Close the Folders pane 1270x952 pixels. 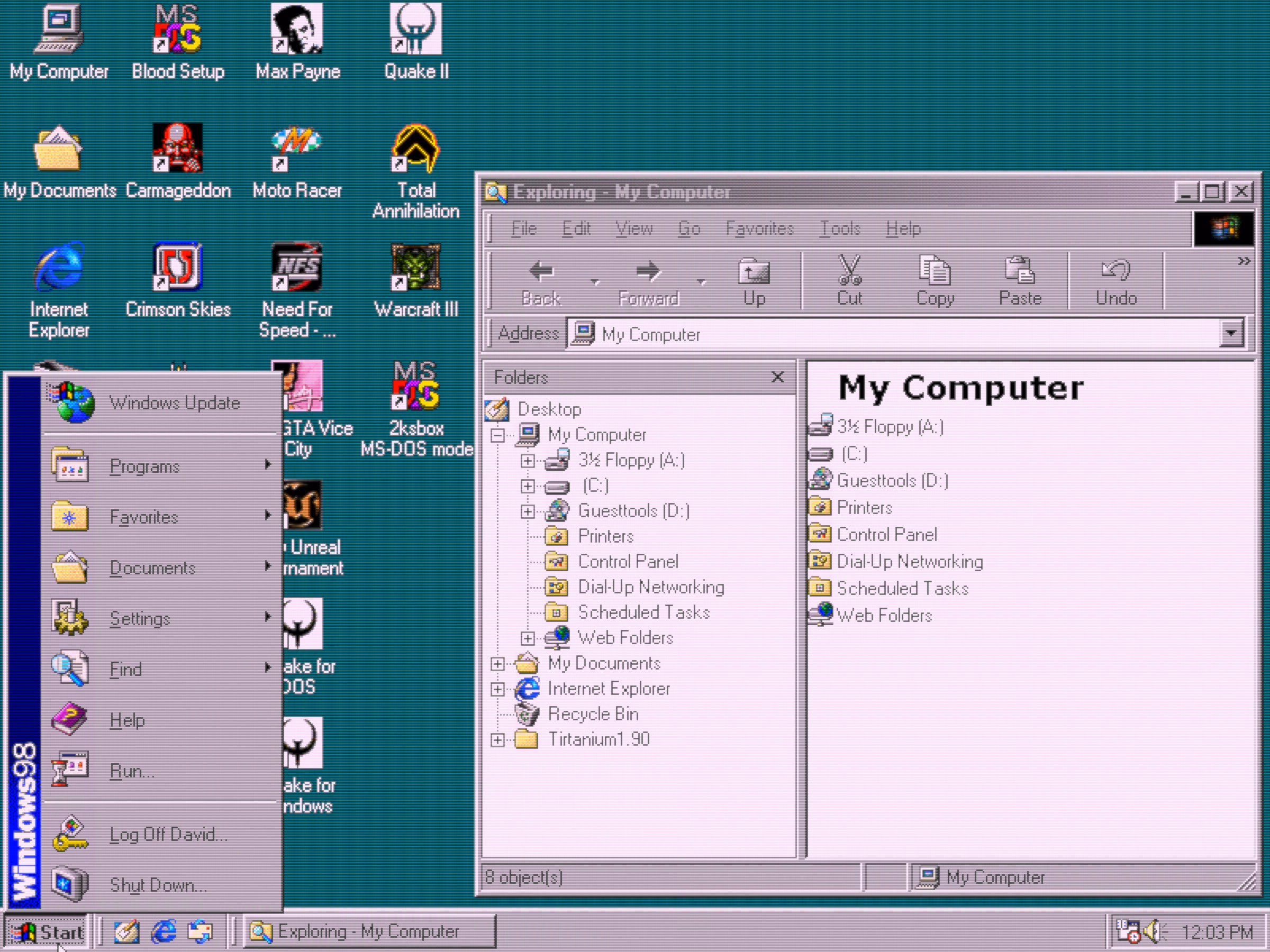point(777,377)
